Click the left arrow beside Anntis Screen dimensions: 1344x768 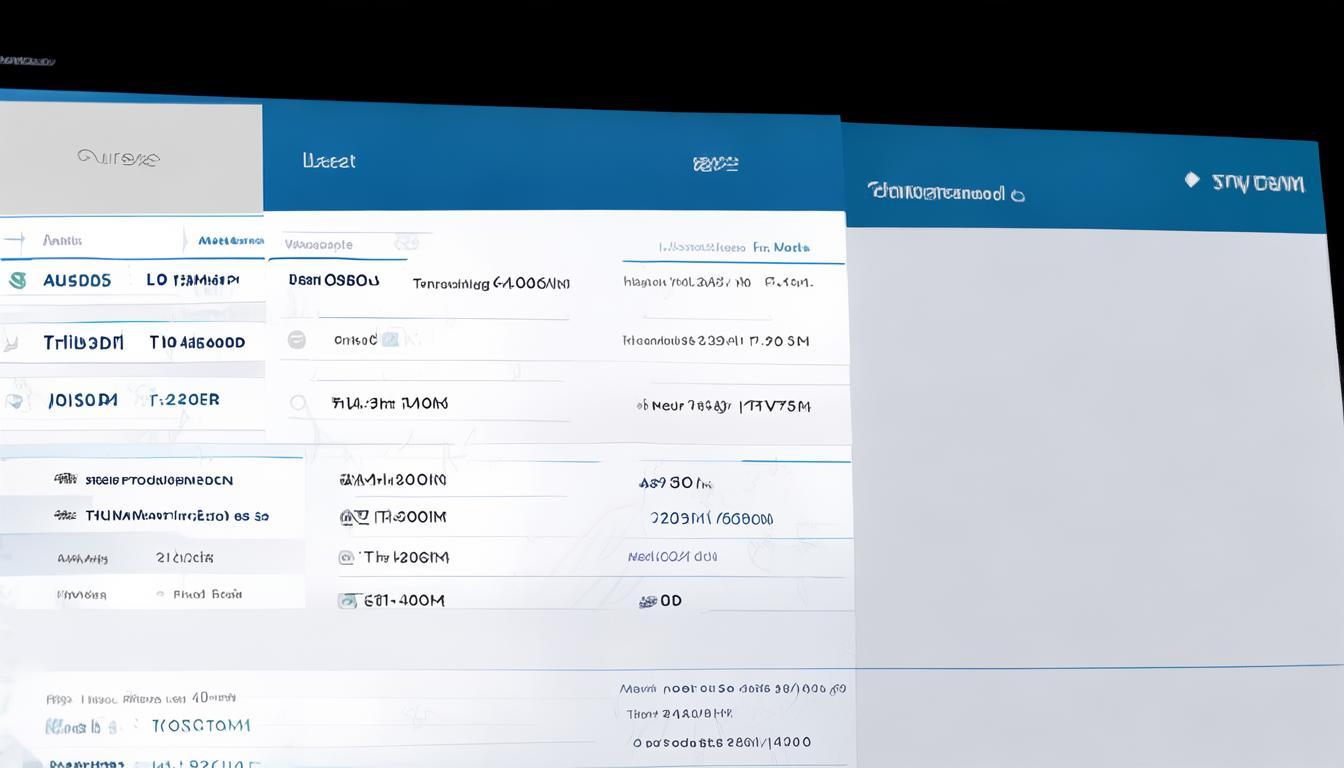14,240
